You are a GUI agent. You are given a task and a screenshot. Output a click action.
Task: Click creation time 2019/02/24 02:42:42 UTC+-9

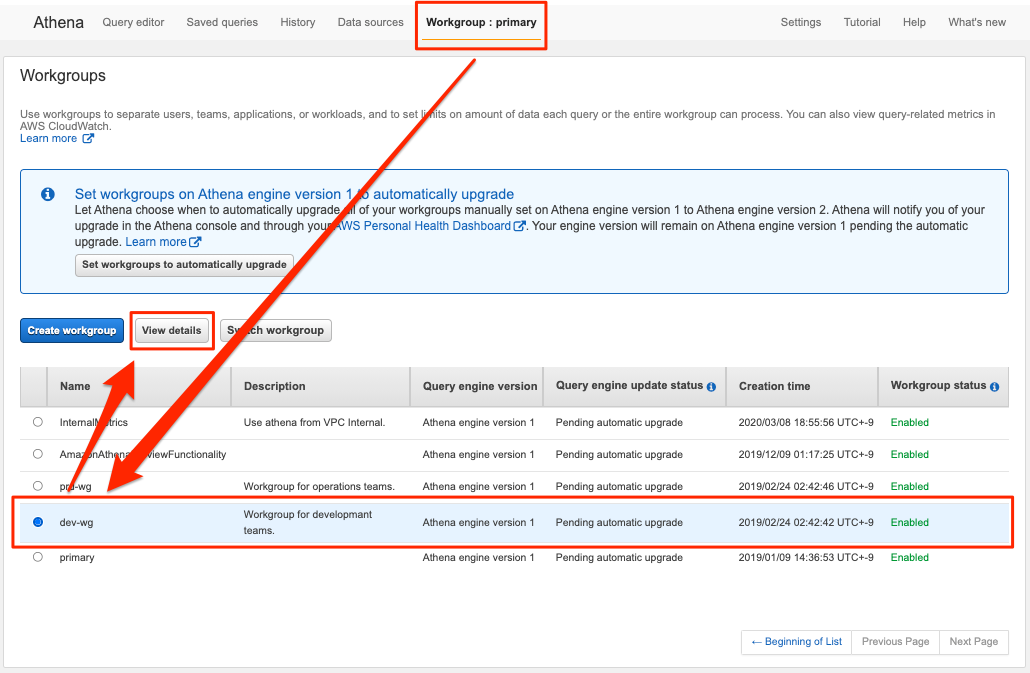tap(806, 523)
